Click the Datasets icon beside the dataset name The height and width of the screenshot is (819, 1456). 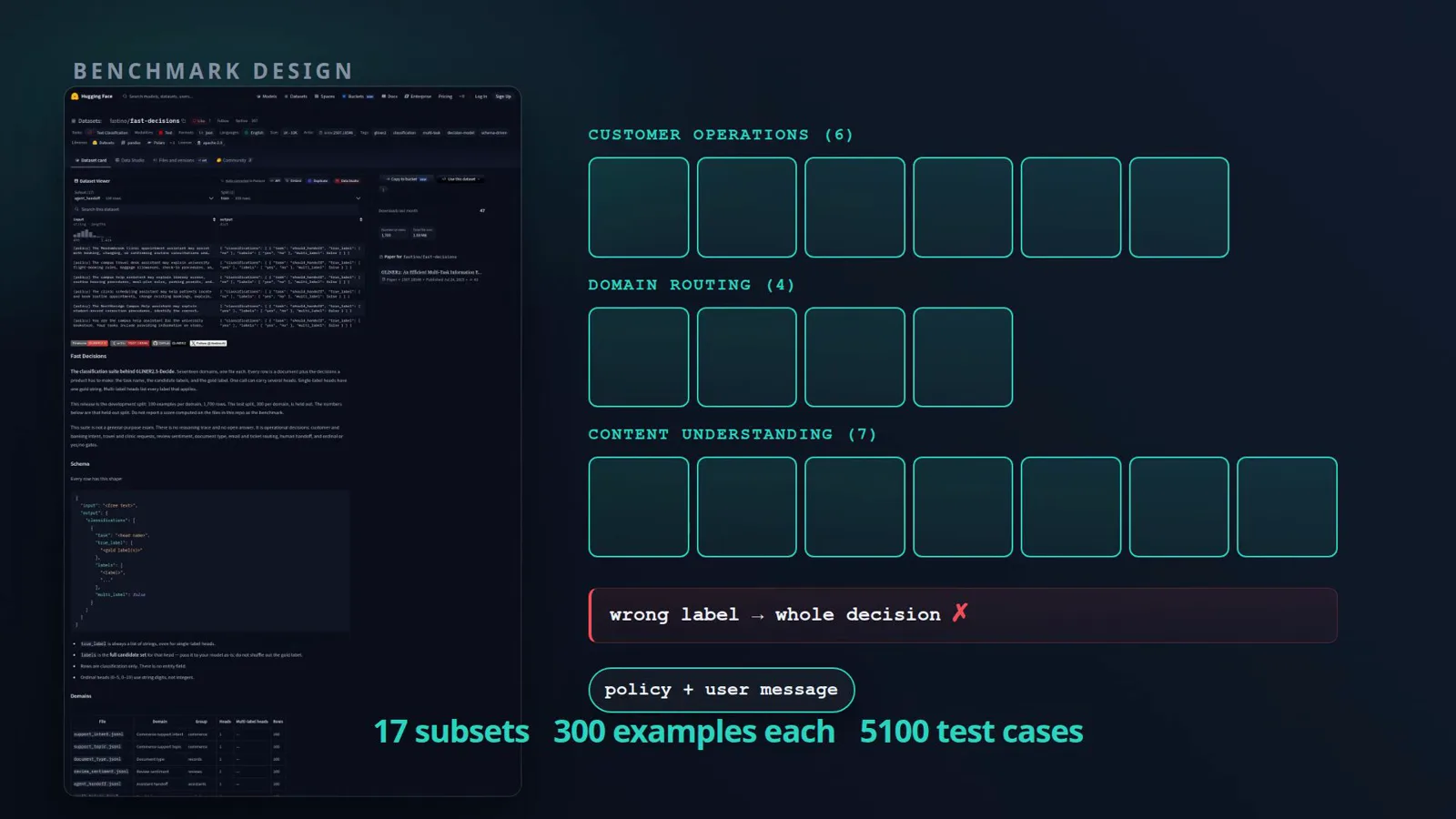(x=74, y=121)
